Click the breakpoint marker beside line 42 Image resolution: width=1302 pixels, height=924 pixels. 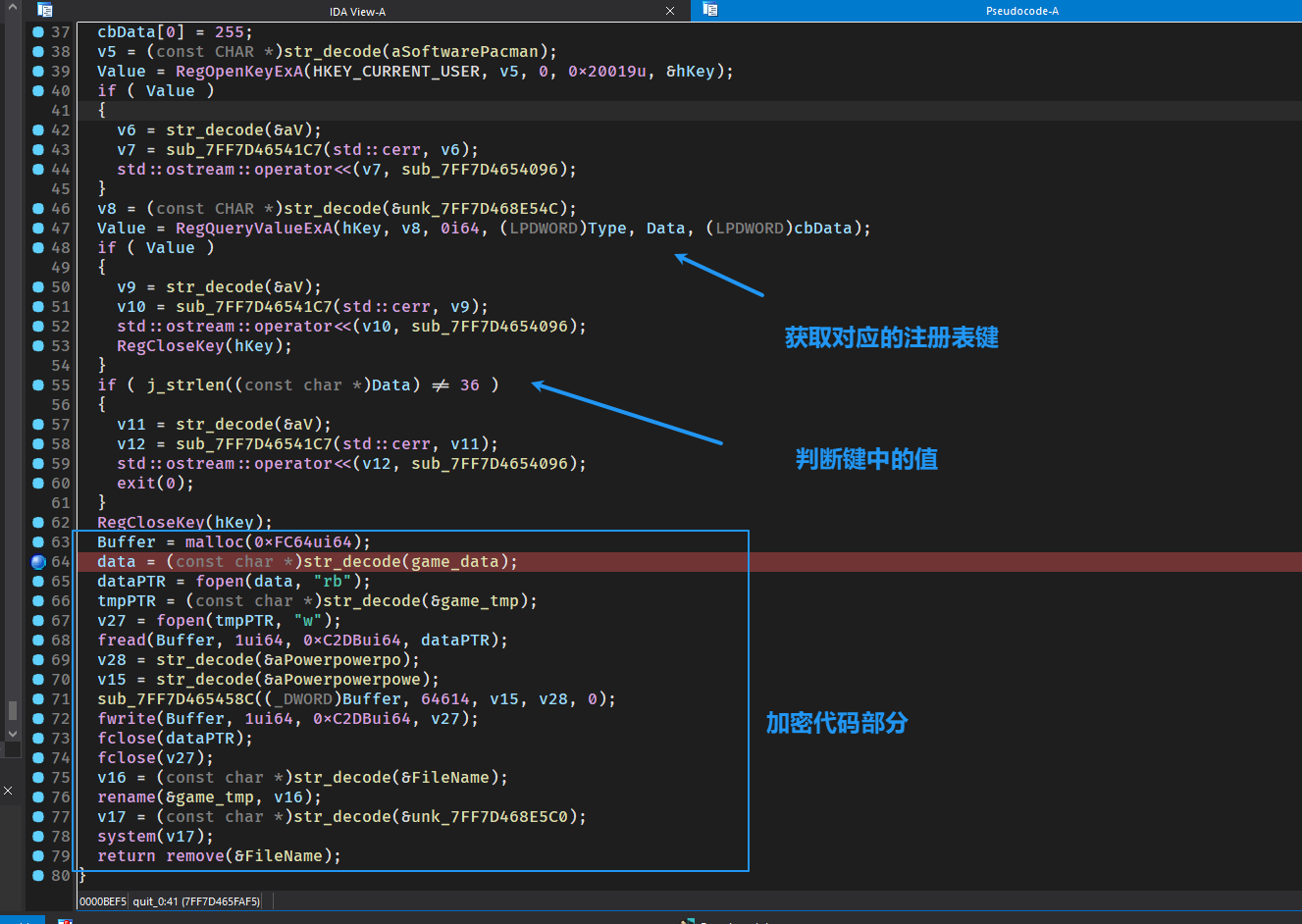pos(38,130)
